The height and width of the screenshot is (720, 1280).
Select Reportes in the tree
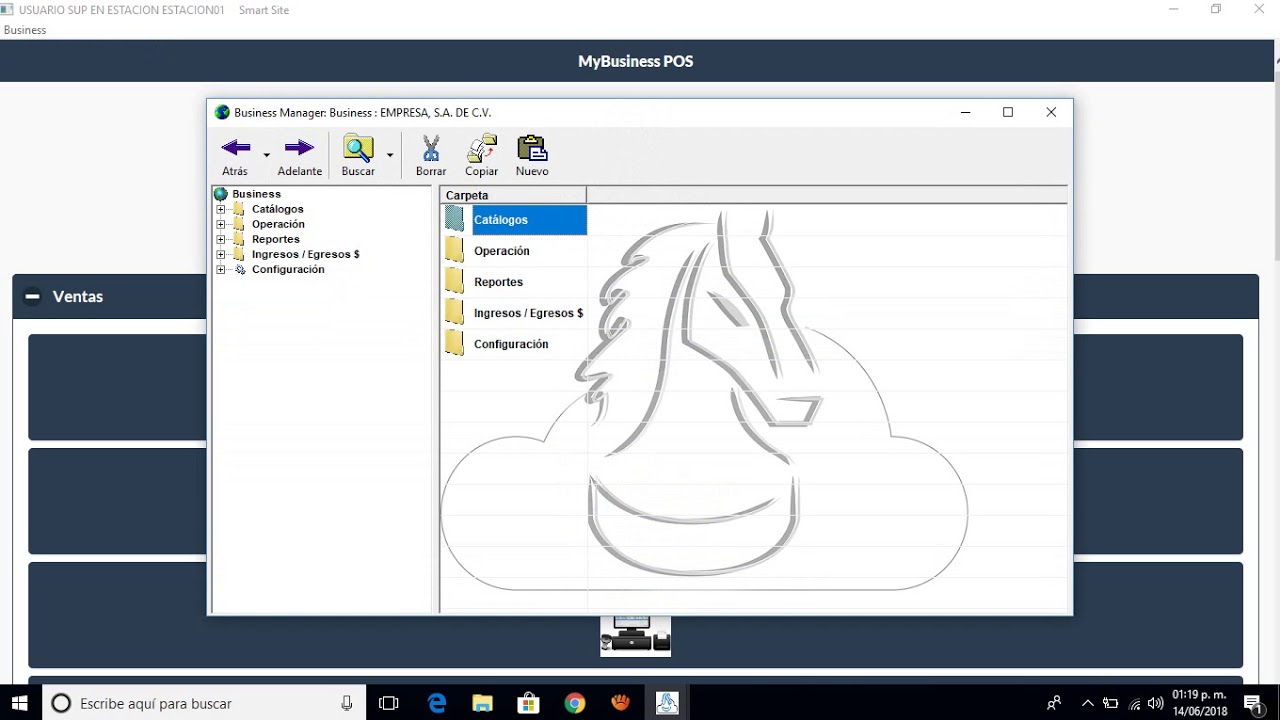276,239
